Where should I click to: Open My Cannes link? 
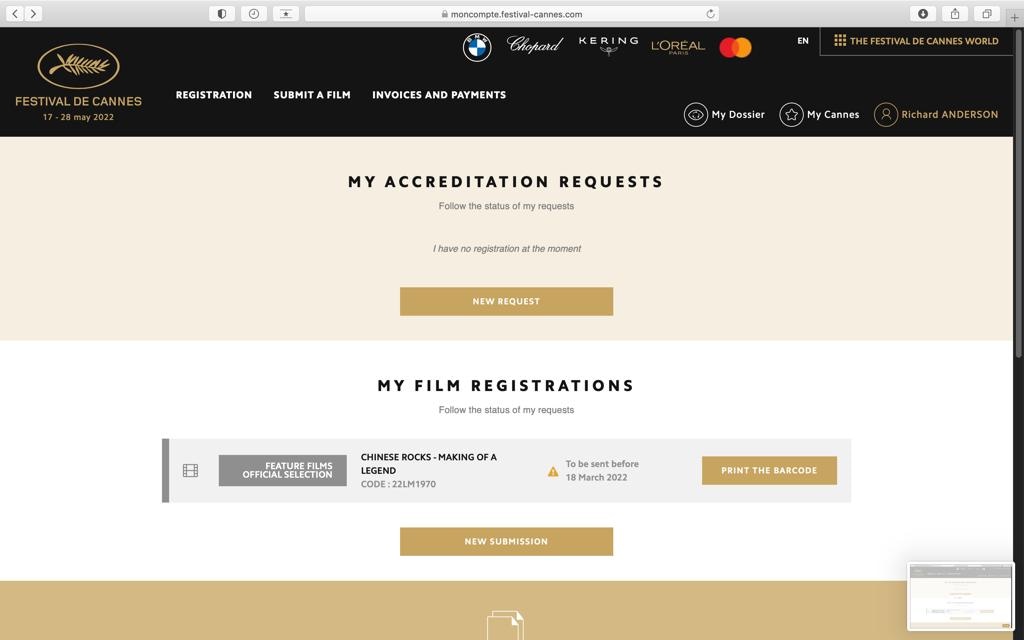point(833,114)
